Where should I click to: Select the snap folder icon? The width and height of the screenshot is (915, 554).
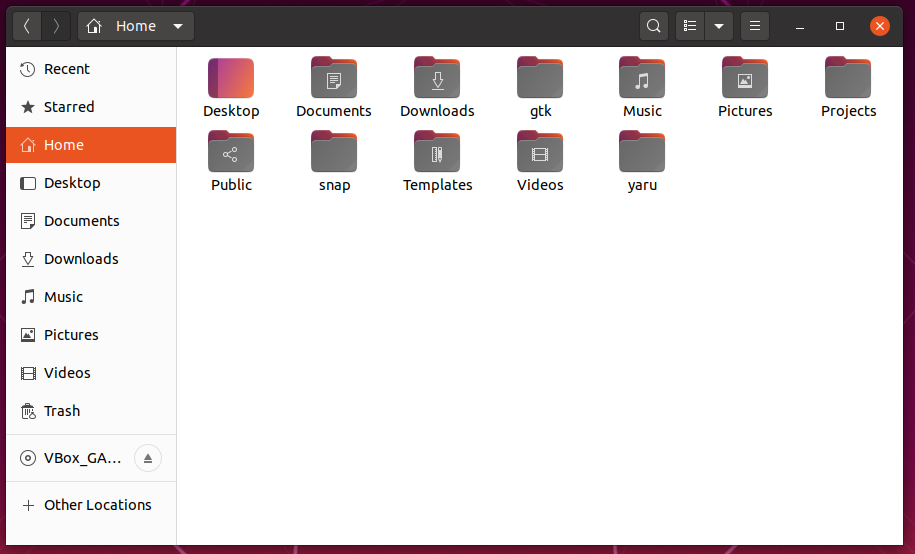(334, 152)
